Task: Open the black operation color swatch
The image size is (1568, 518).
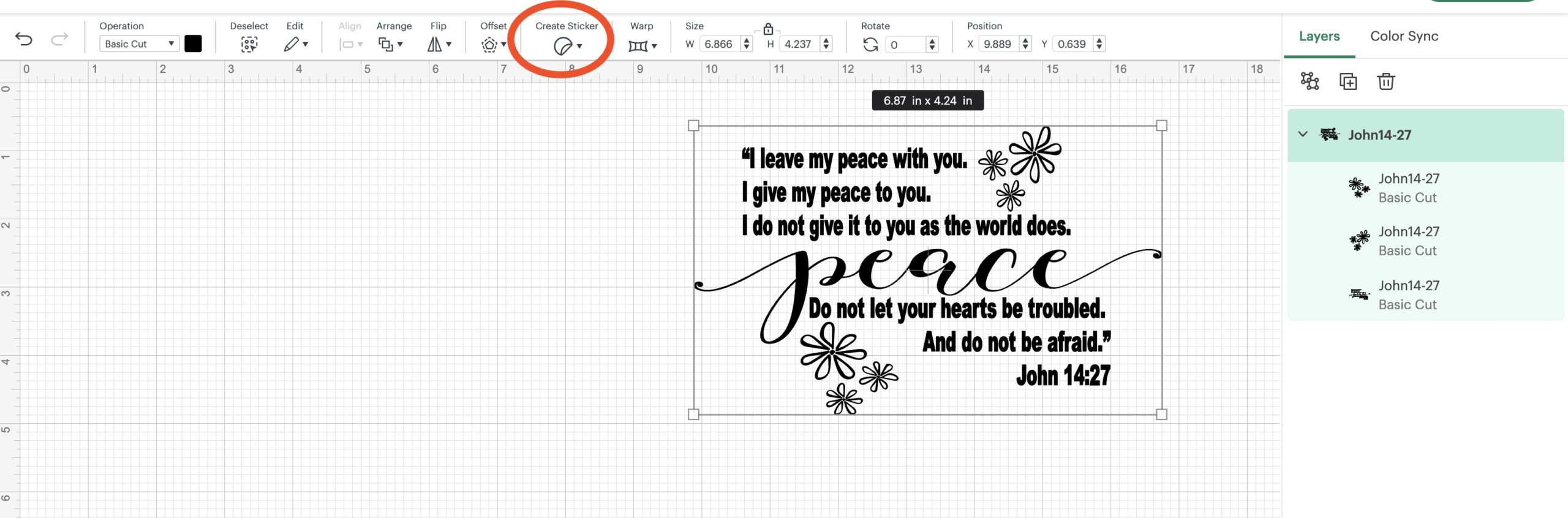Action: 193,43
